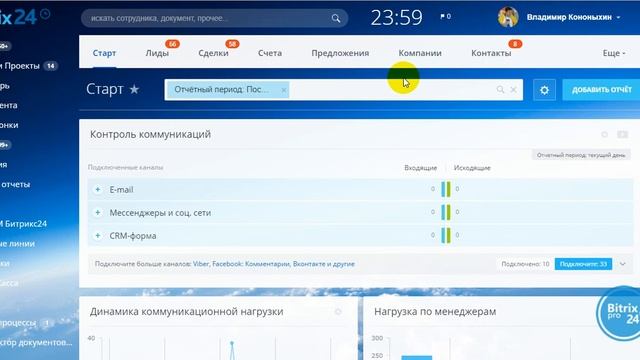640x360 pixels.
Task: Open the Лиды tab
Action: click(157, 53)
